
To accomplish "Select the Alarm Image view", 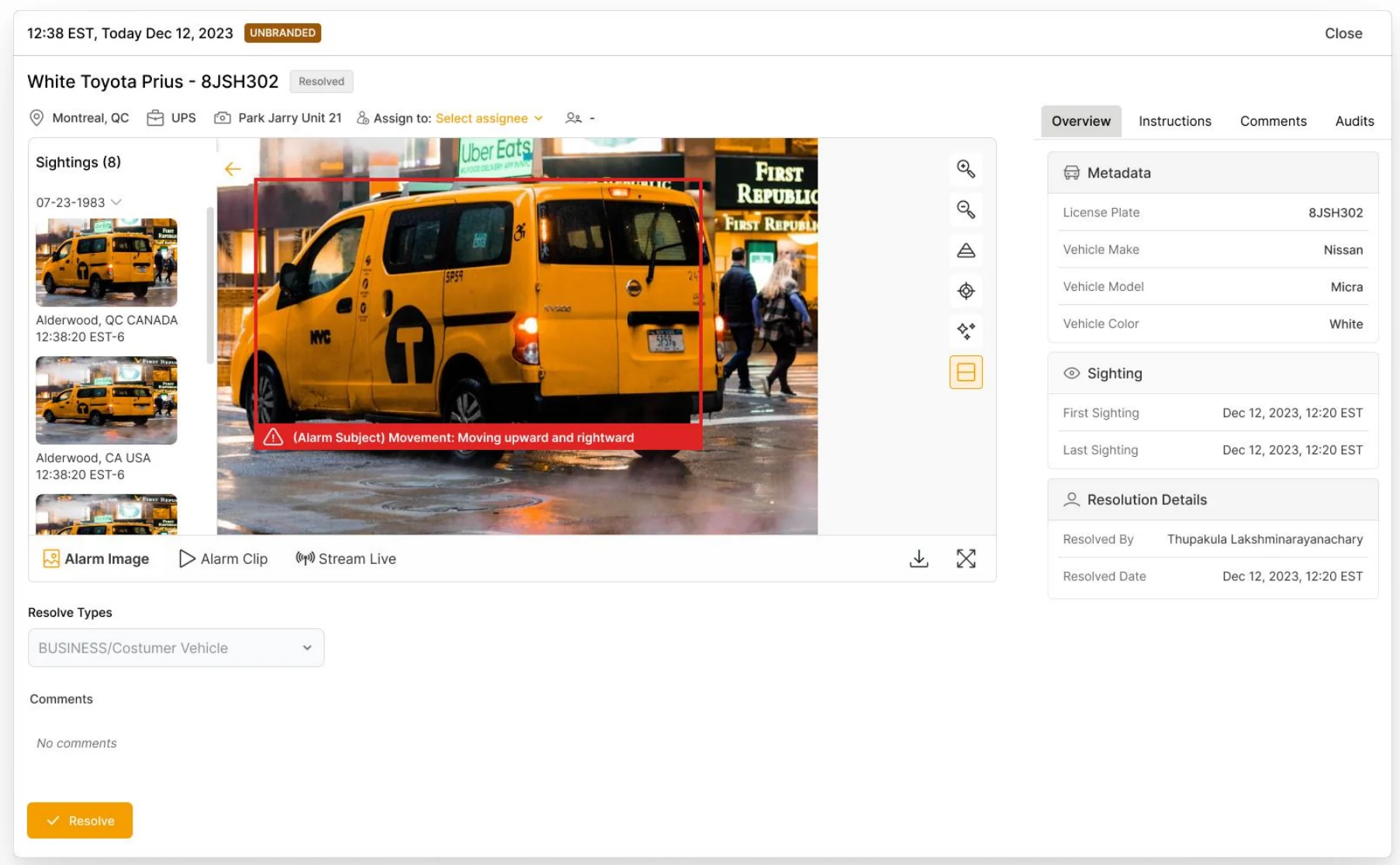I will click(96, 559).
